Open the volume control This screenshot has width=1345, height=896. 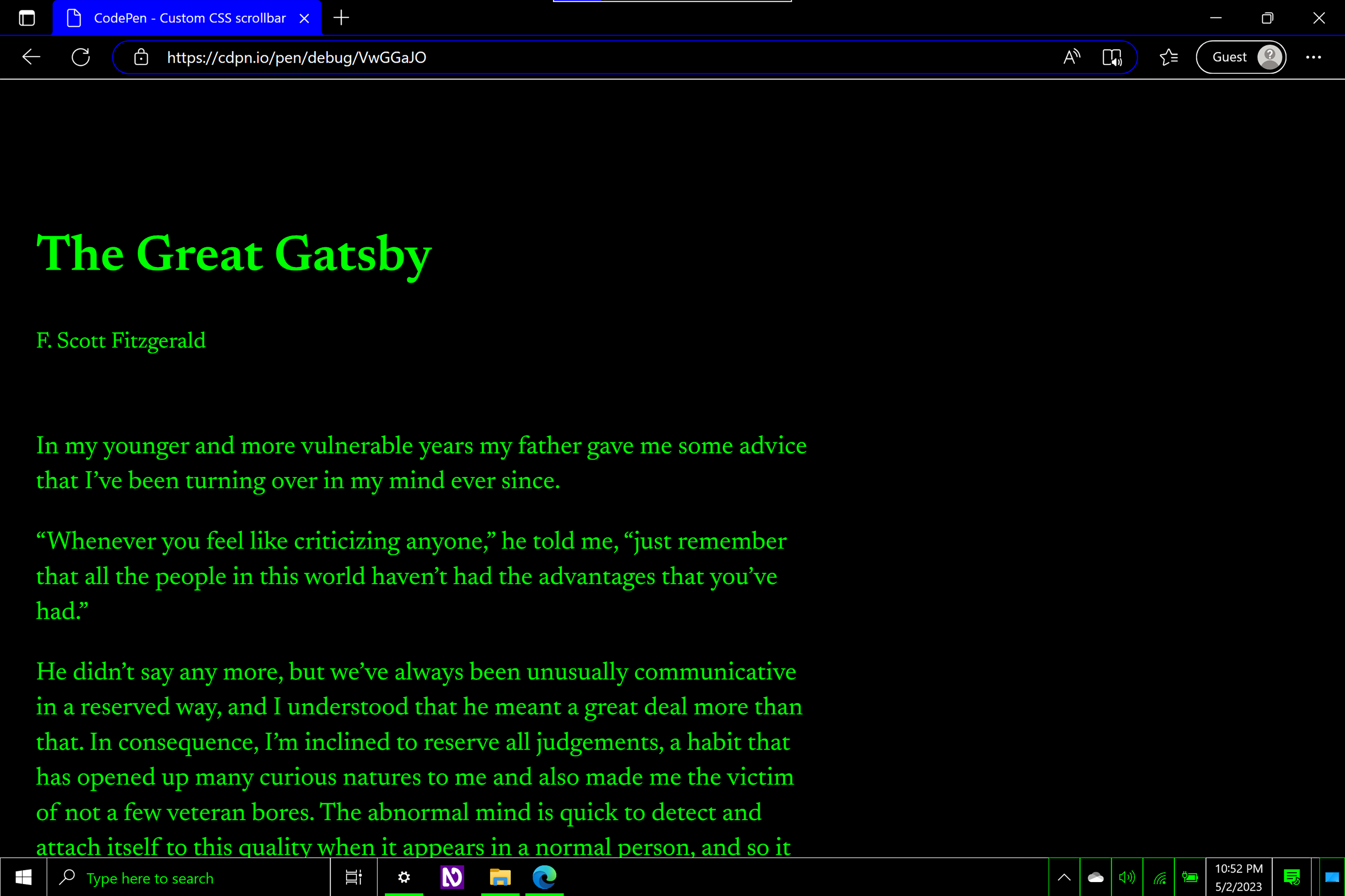pos(1127,877)
